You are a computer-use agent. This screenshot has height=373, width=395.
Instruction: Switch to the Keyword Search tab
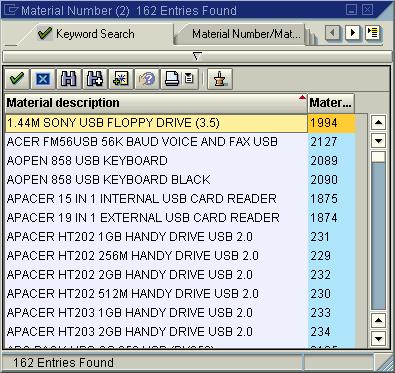pos(95,34)
